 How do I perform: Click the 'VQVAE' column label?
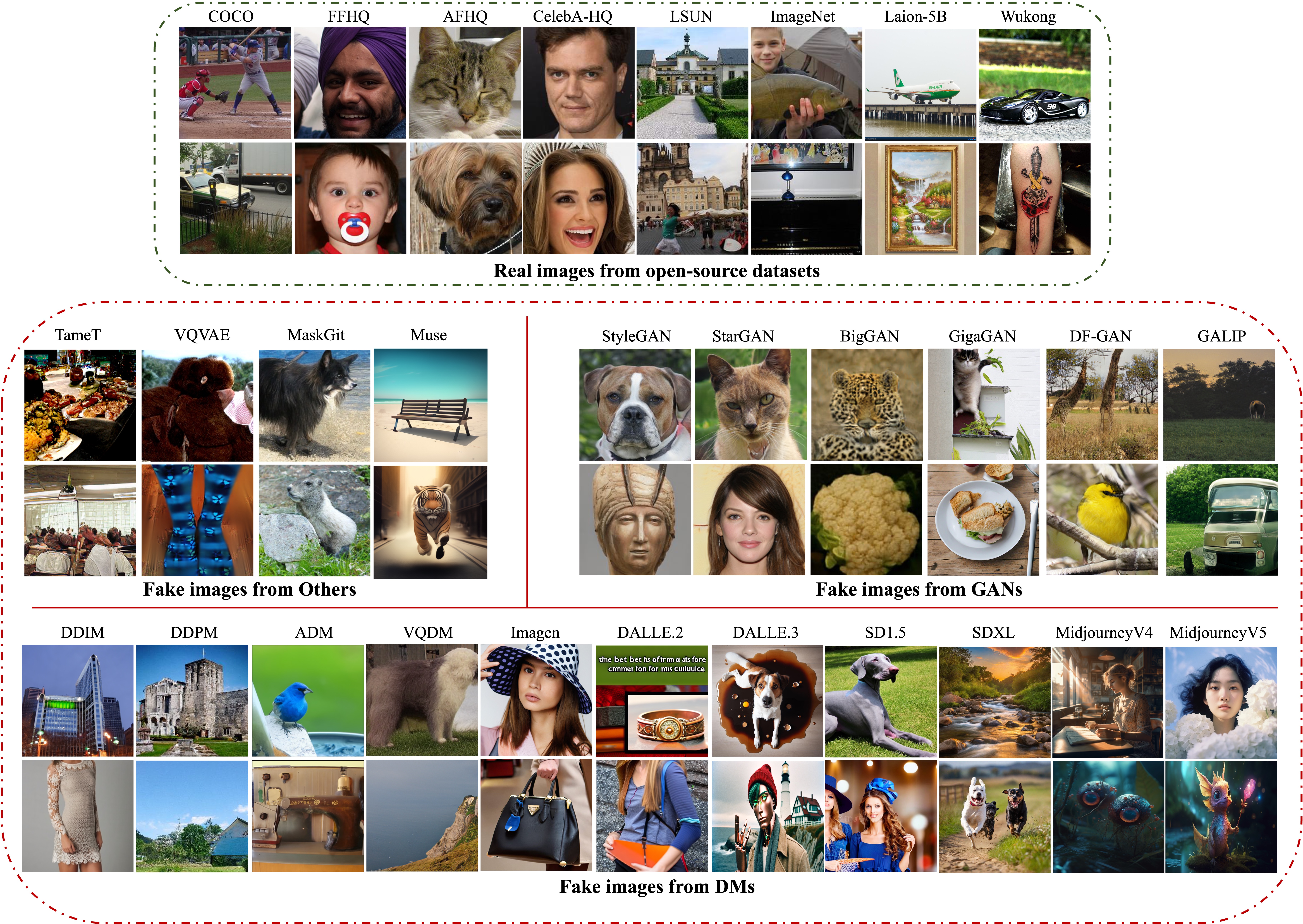click(202, 335)
